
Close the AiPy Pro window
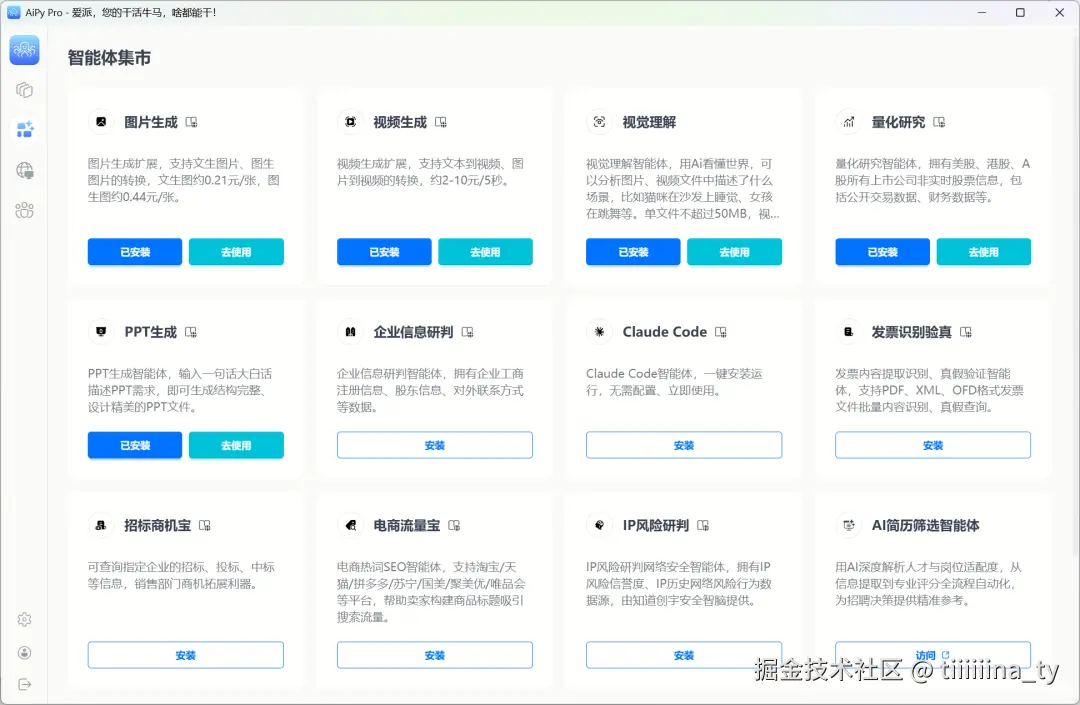click(1059, 12)
